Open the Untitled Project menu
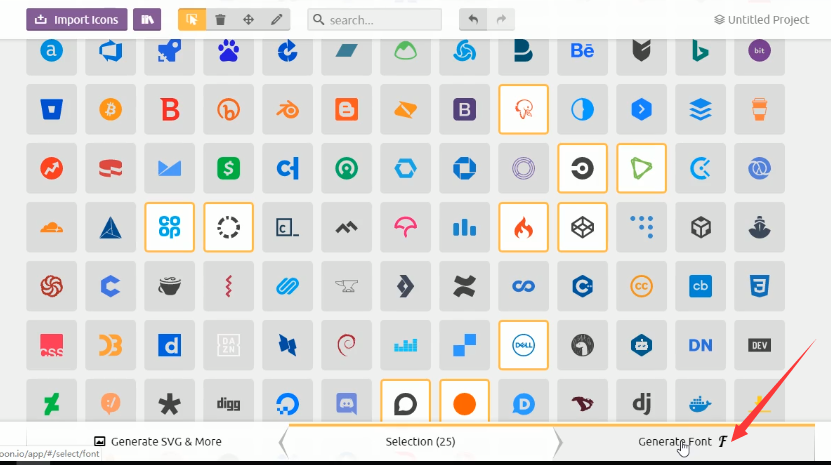The width and height of the screenshot is (831, 465). (762, 20)
